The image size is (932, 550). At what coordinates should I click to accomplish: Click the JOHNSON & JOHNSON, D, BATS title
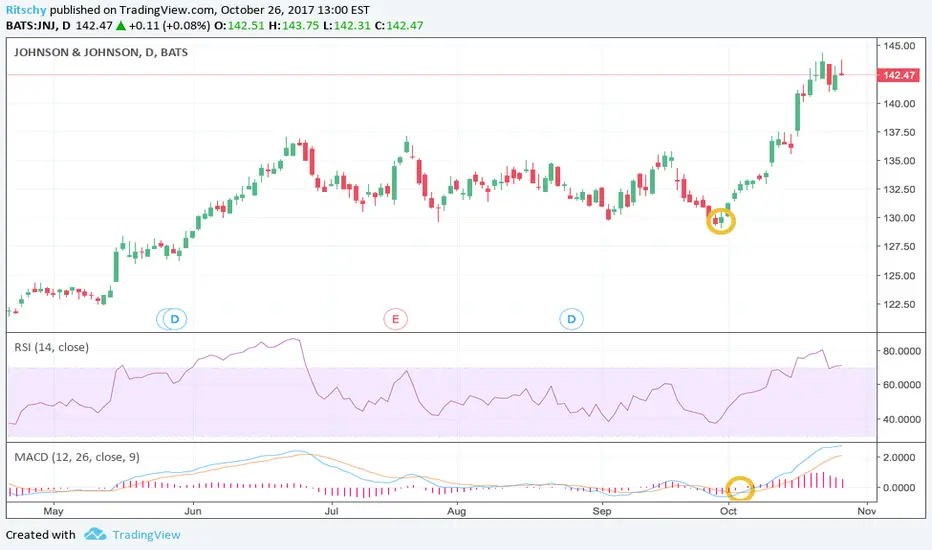[x=101, y=52]
